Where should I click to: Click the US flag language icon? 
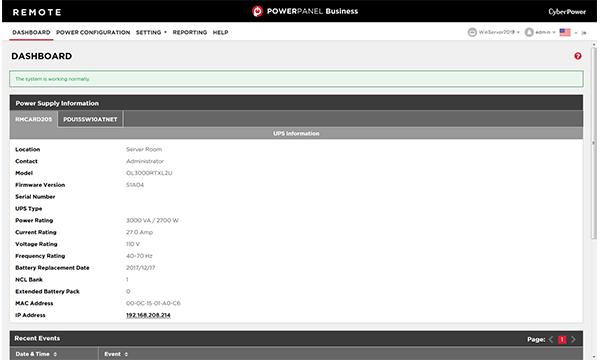click(565, 33)
